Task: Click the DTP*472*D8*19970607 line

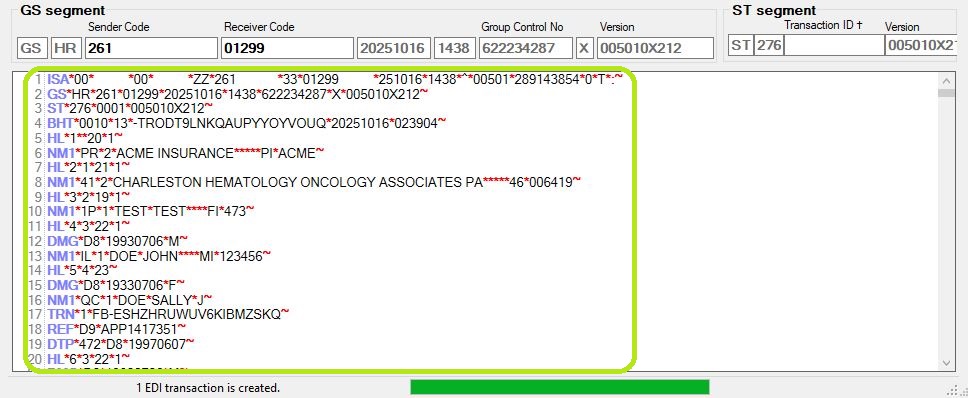Action: pyautogui.click(x=120, y=344)
